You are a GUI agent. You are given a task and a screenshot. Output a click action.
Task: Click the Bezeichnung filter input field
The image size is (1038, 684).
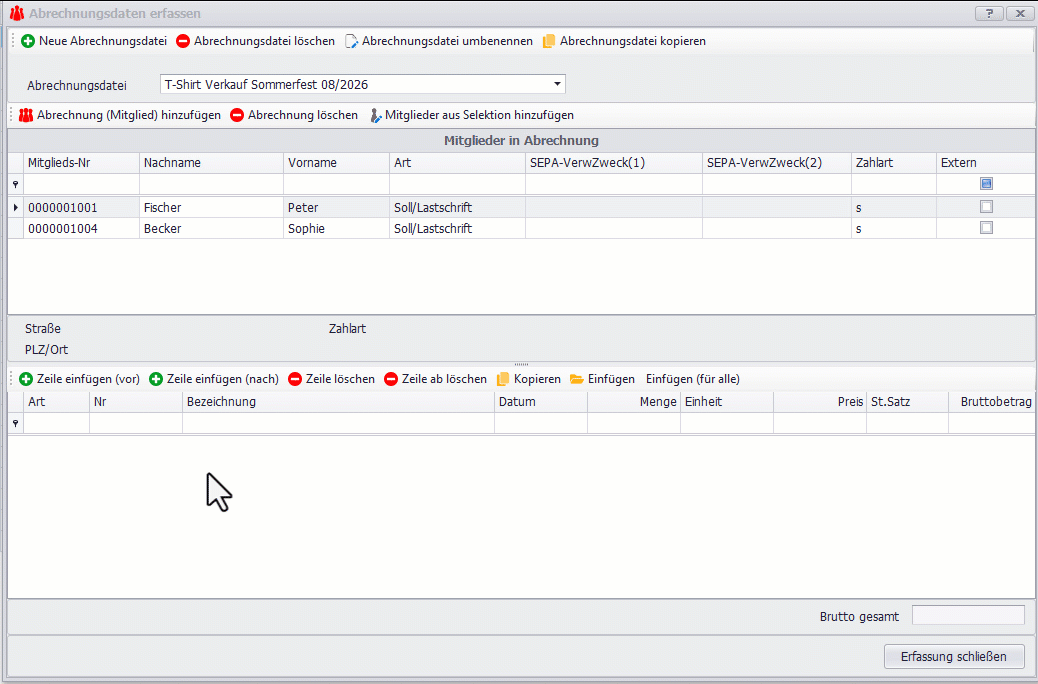coord(338,424)
